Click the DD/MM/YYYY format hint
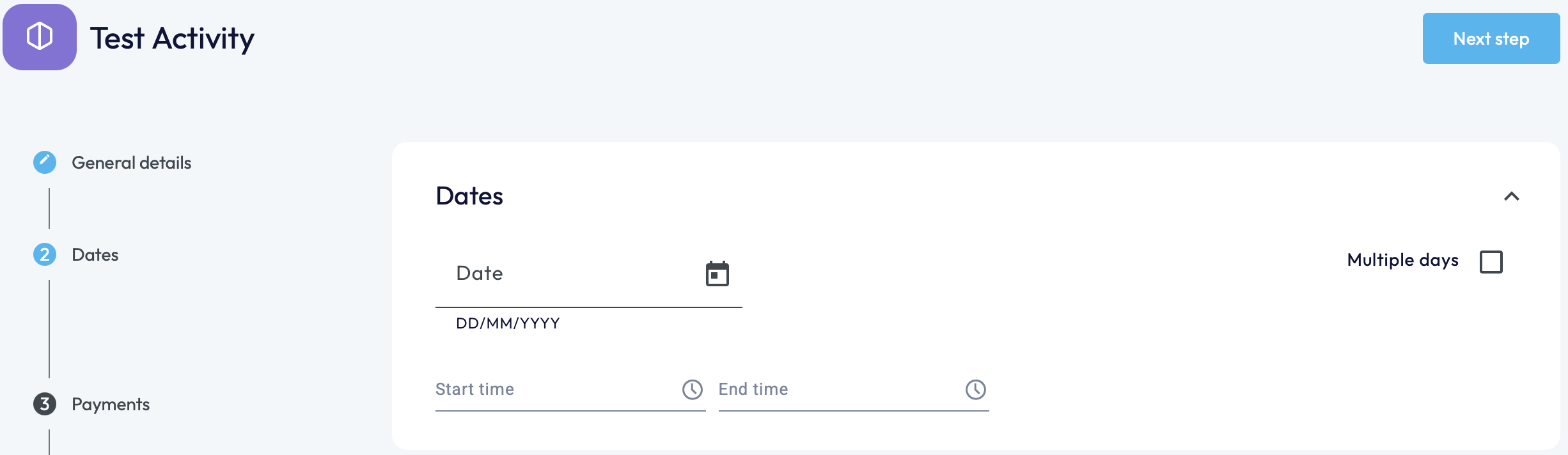 coord(508,323)
